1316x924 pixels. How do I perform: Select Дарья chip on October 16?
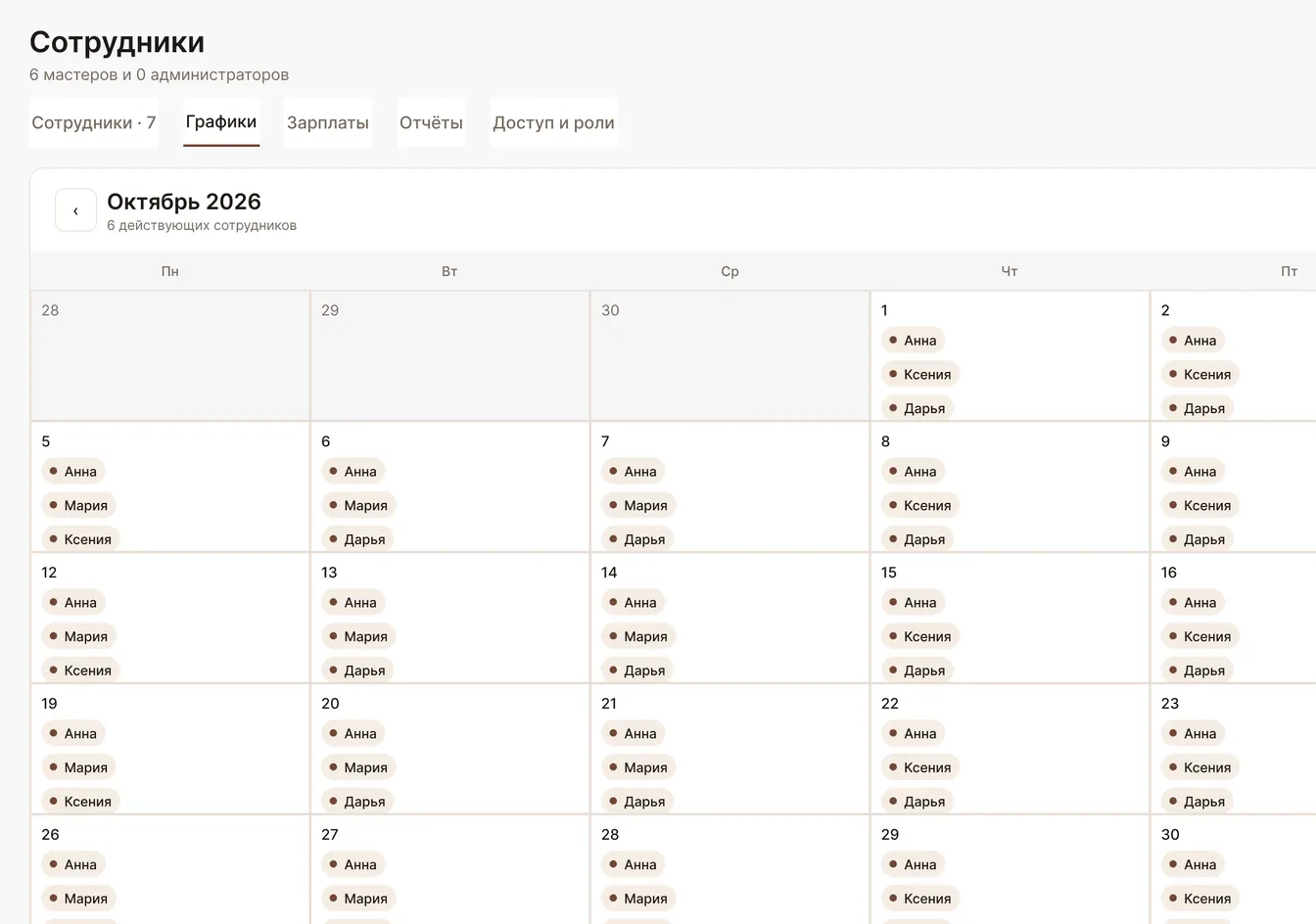1197,670
